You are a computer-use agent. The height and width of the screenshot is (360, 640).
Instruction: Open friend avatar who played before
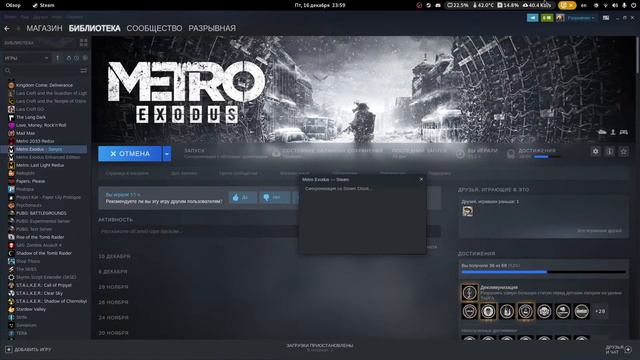[468, 211]
